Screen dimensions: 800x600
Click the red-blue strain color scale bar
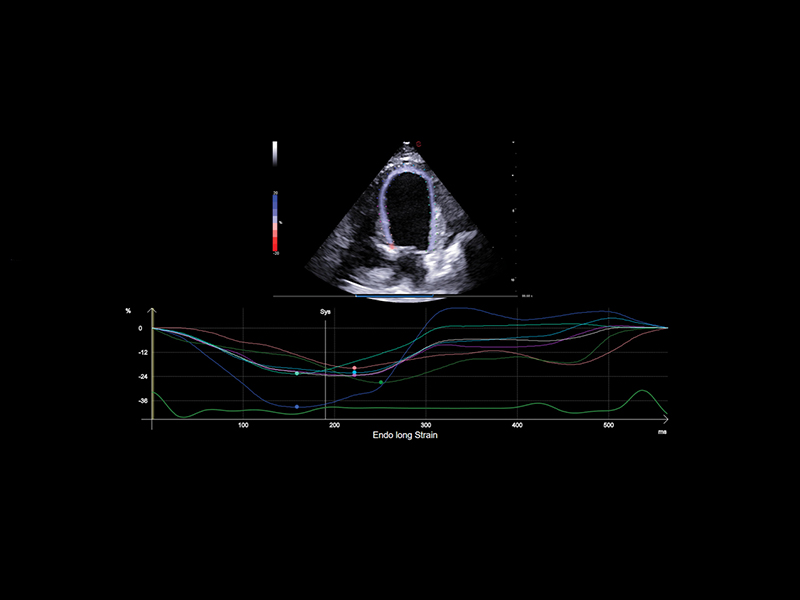[x=276, y=222]
